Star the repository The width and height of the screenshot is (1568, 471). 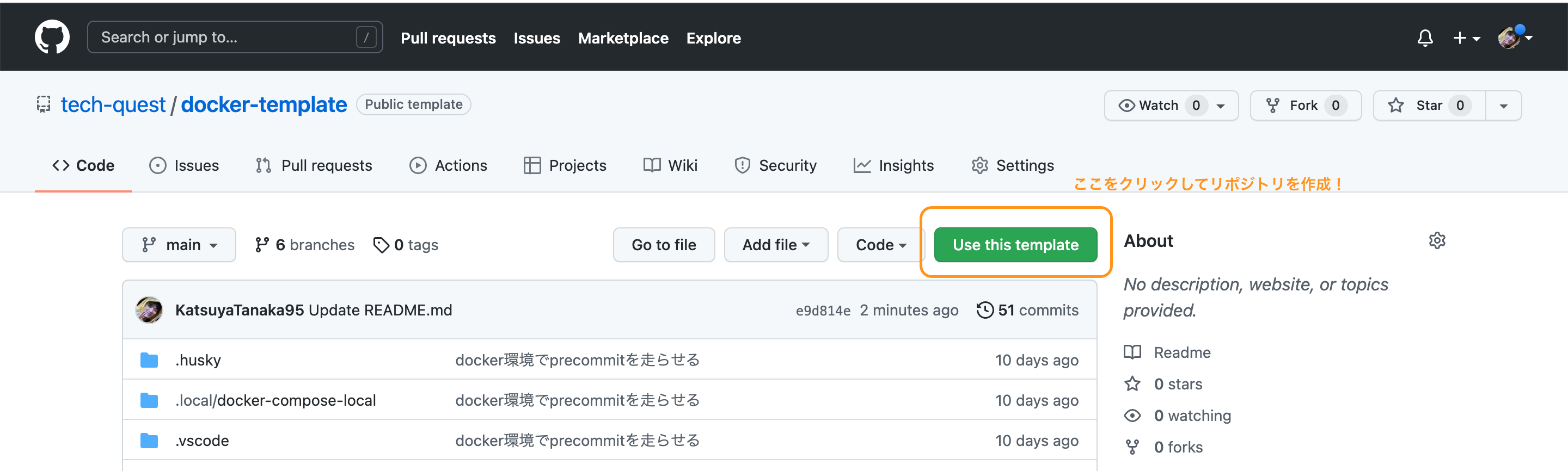point(1429,106)
